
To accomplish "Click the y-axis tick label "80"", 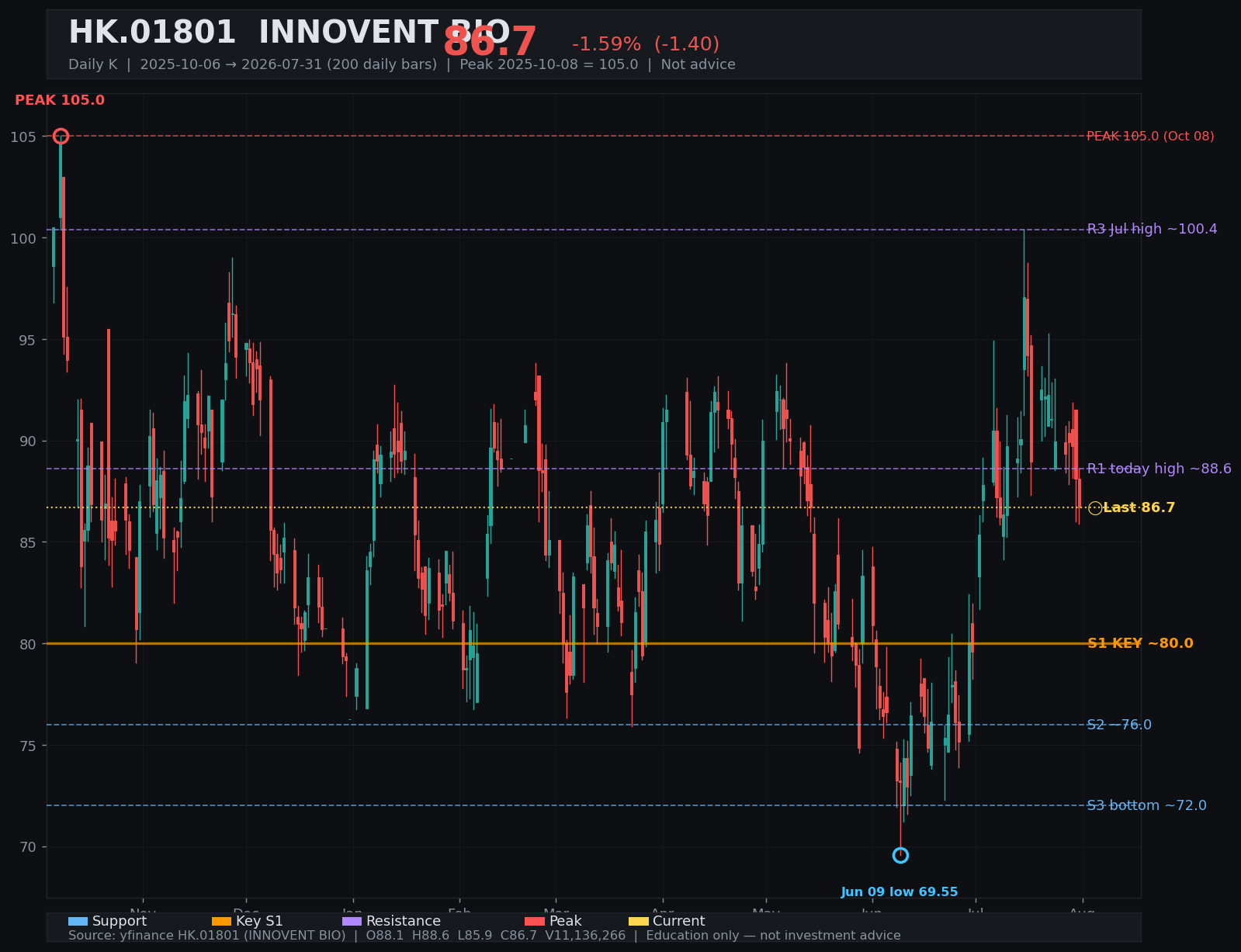I will [x=27, y=644].
